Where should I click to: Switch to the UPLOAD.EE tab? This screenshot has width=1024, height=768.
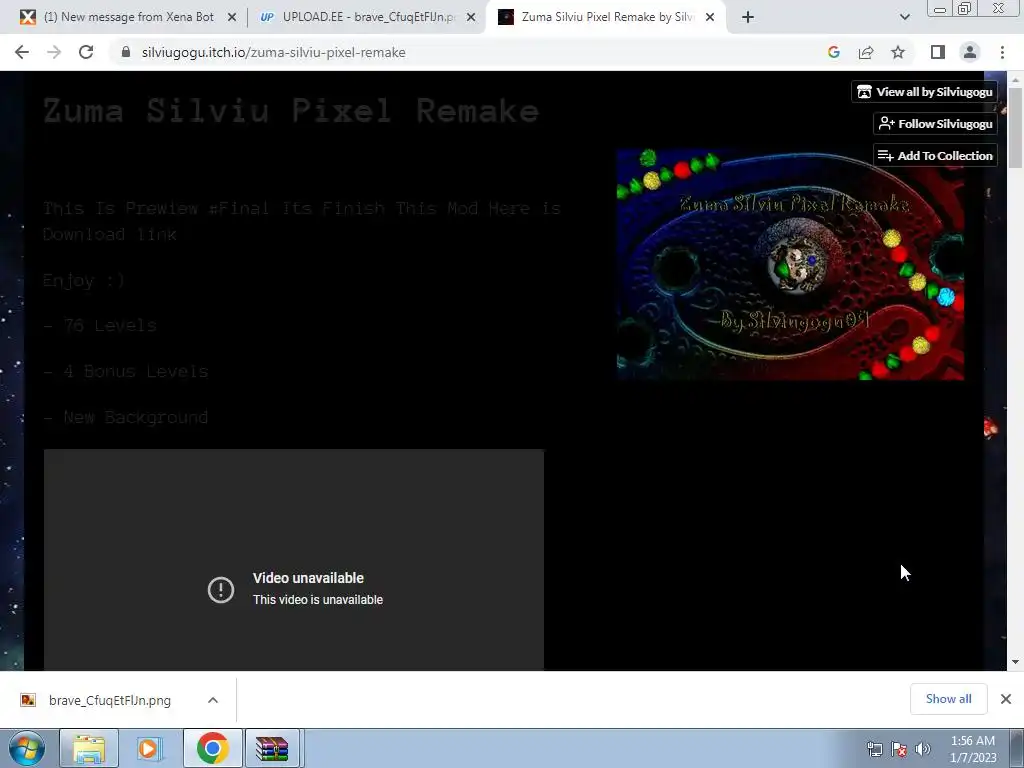tap(369, 18)
